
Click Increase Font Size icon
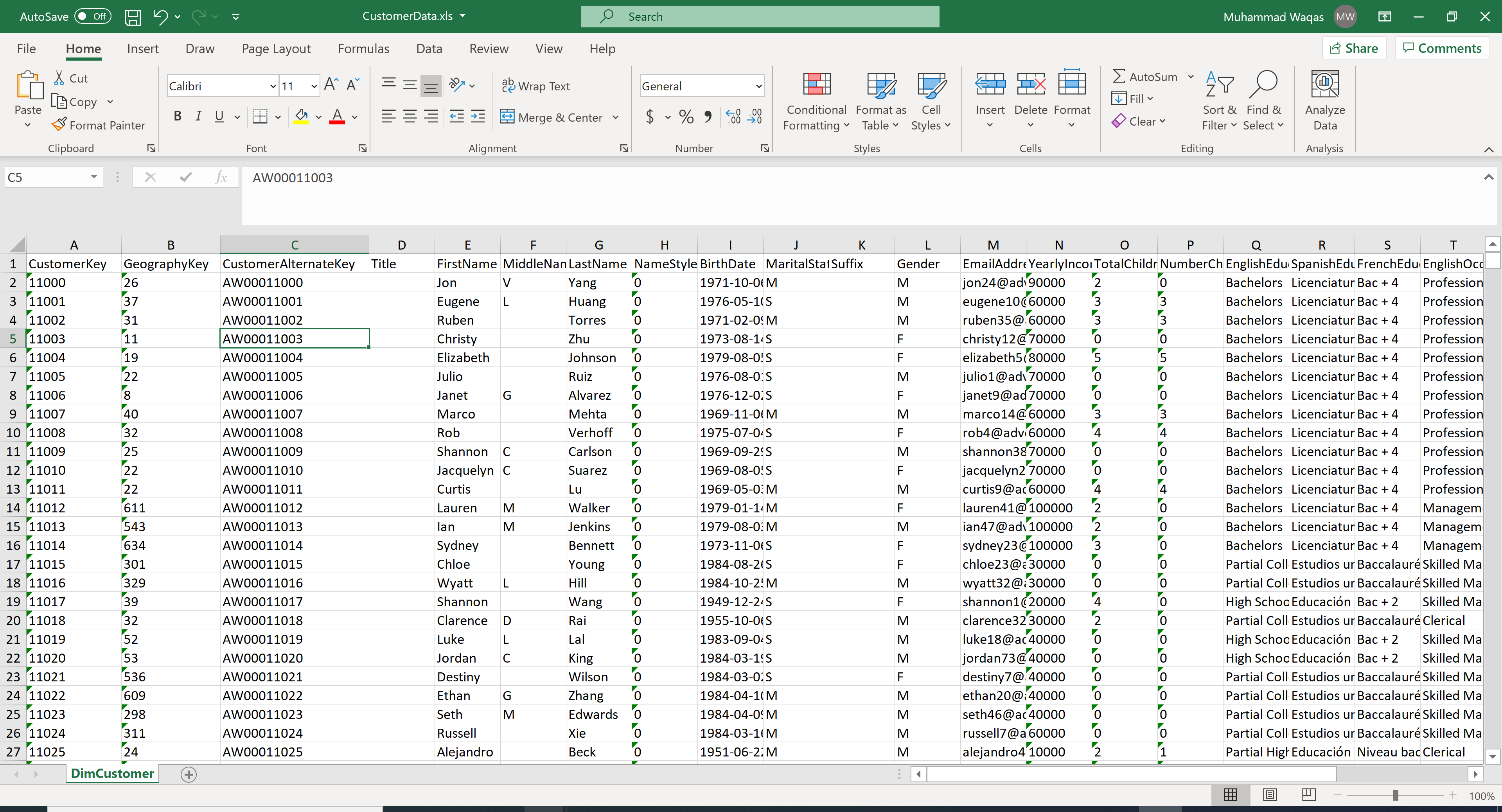[331, 85]
